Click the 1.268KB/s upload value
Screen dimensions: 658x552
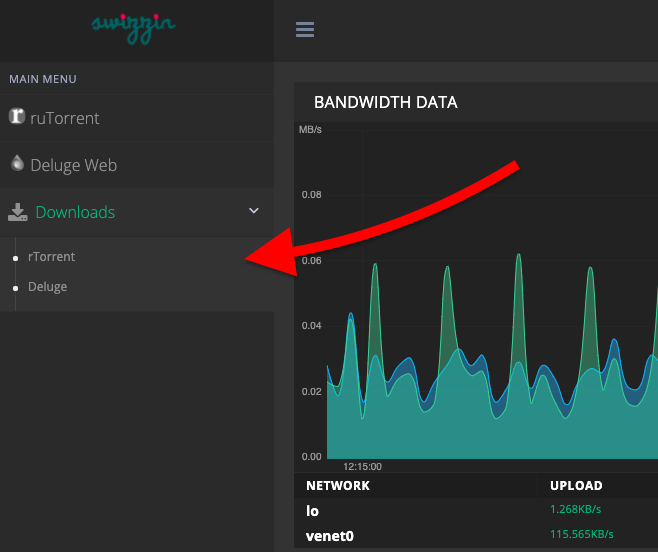pos(575,509)
